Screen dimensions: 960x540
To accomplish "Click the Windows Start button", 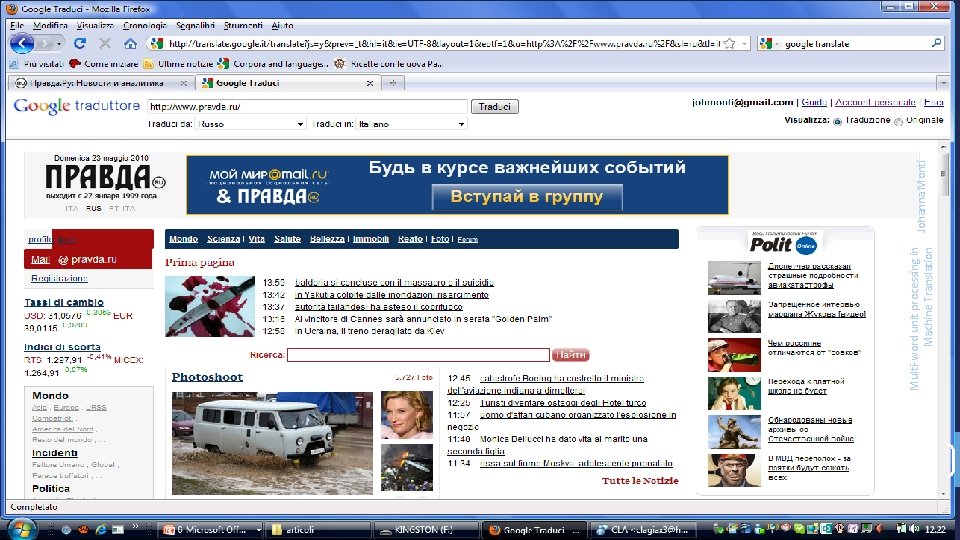I will coord(21,528).
